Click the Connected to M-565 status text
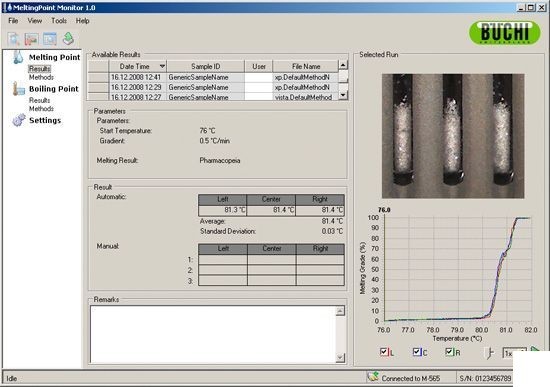550x387 pixels. pos(410,378)
